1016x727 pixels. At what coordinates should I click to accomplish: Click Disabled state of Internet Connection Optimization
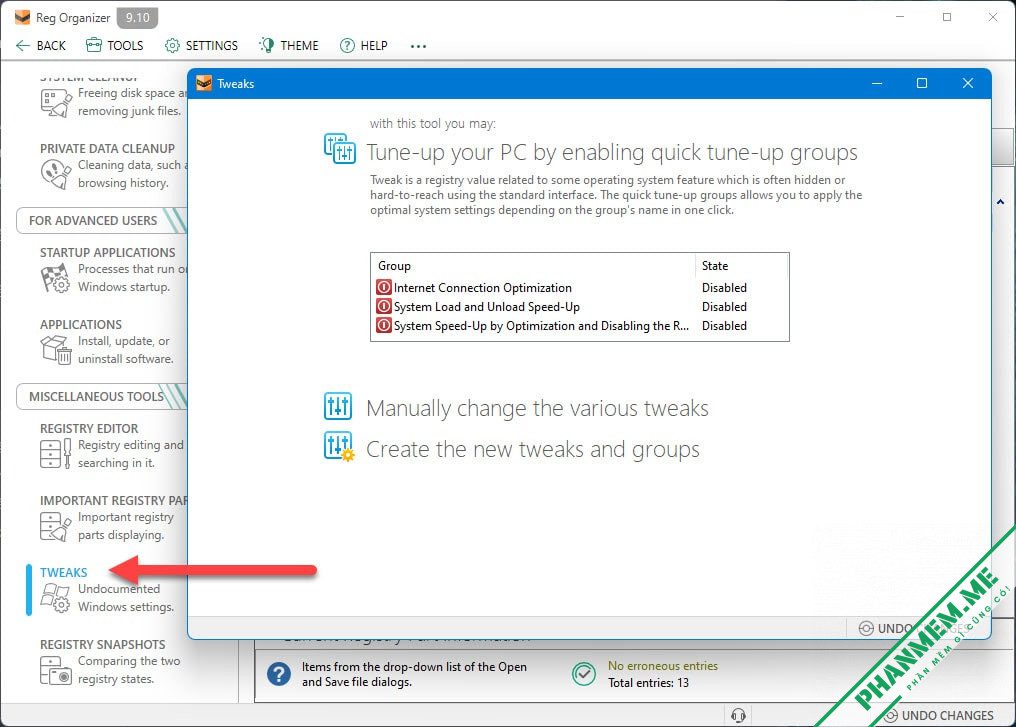pos(724,287)
